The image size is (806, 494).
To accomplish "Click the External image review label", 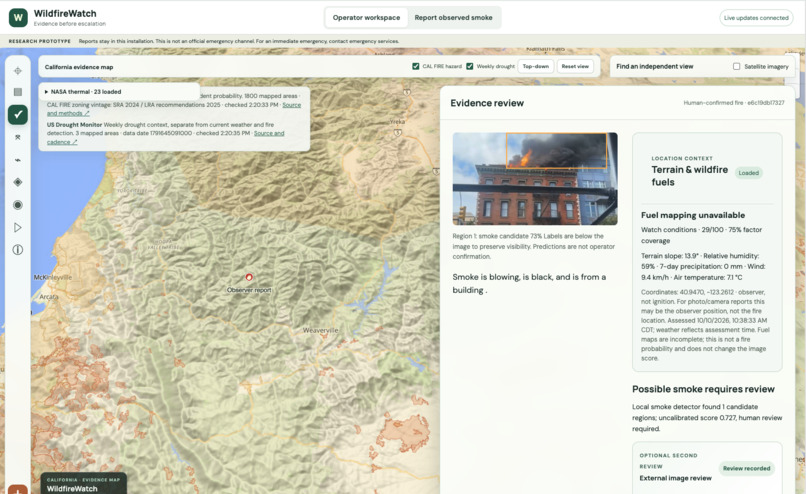I will [675, 478].
